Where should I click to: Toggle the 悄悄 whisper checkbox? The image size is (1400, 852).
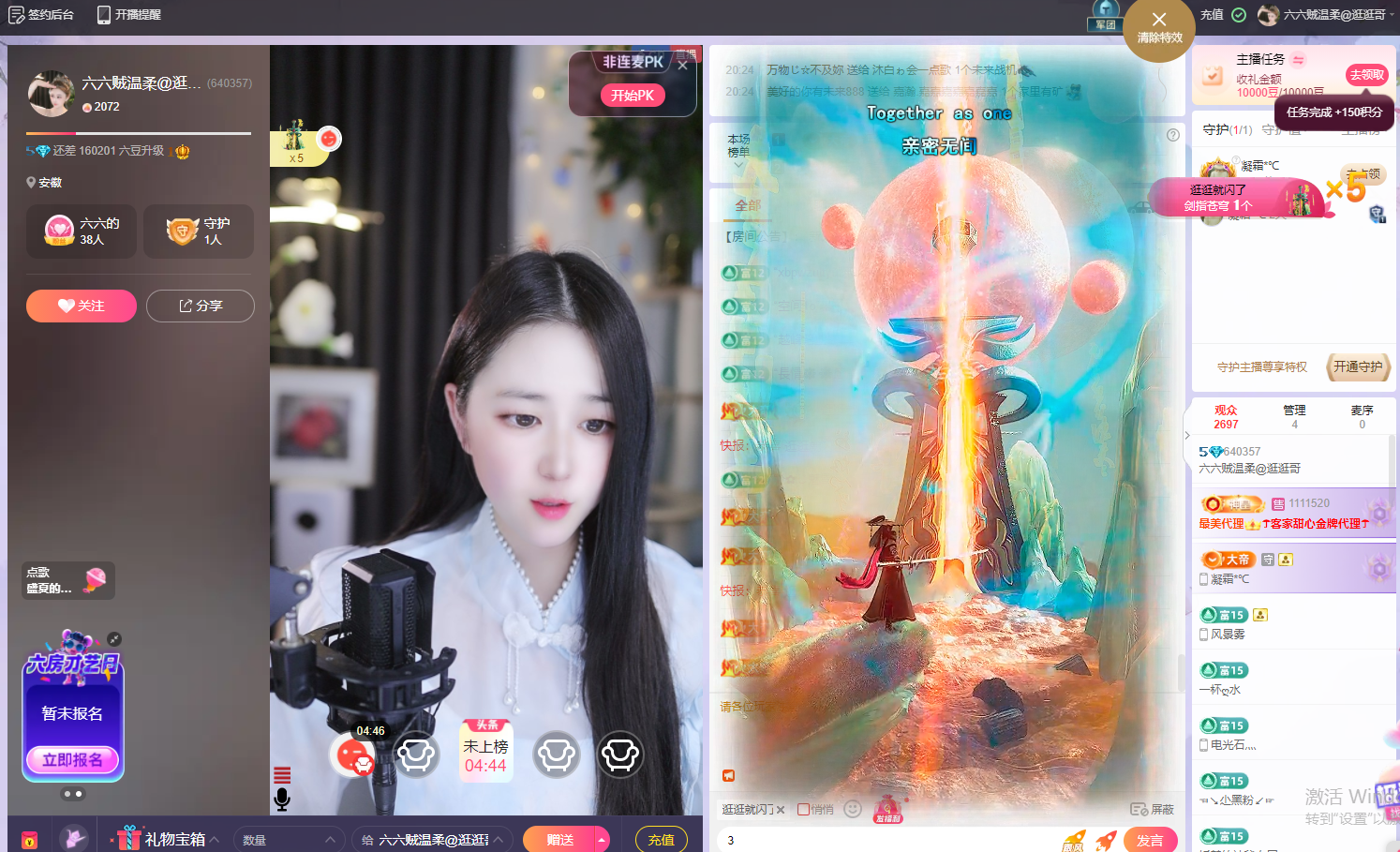point(803,810)
